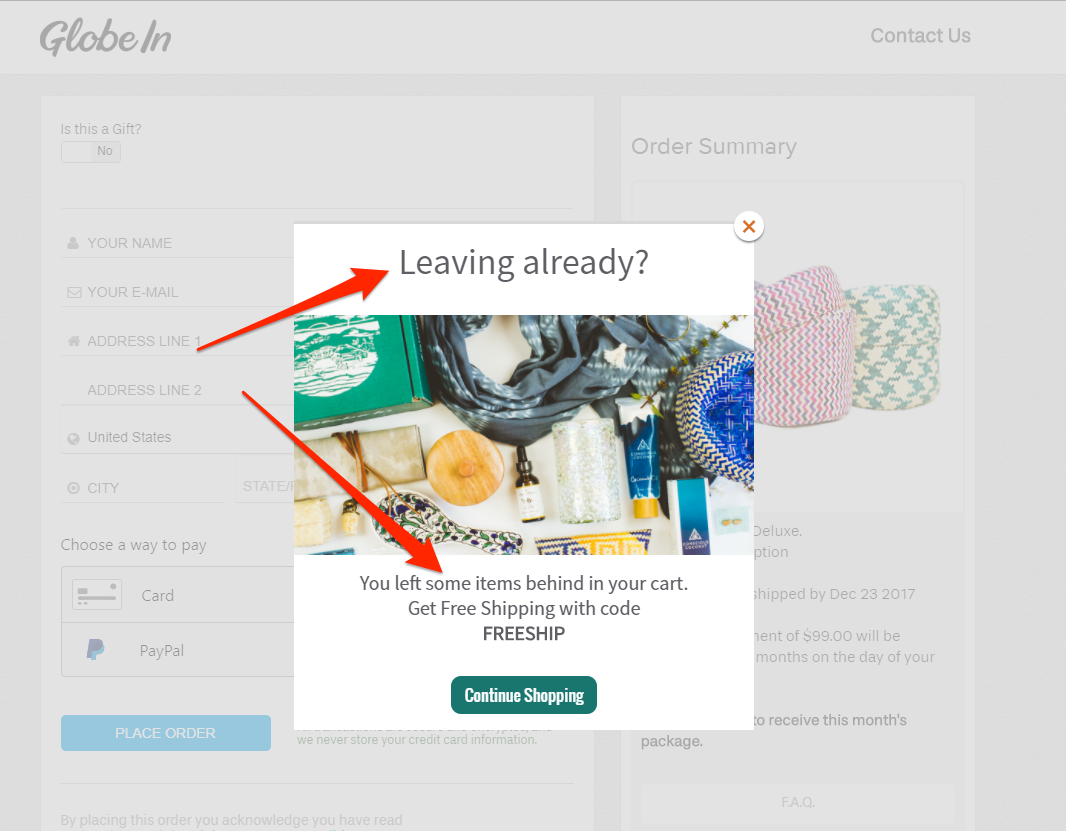Click the envelope icon beside Your E-mail
Viewport: 1066px width, 831px height.
tap(74, 292)
